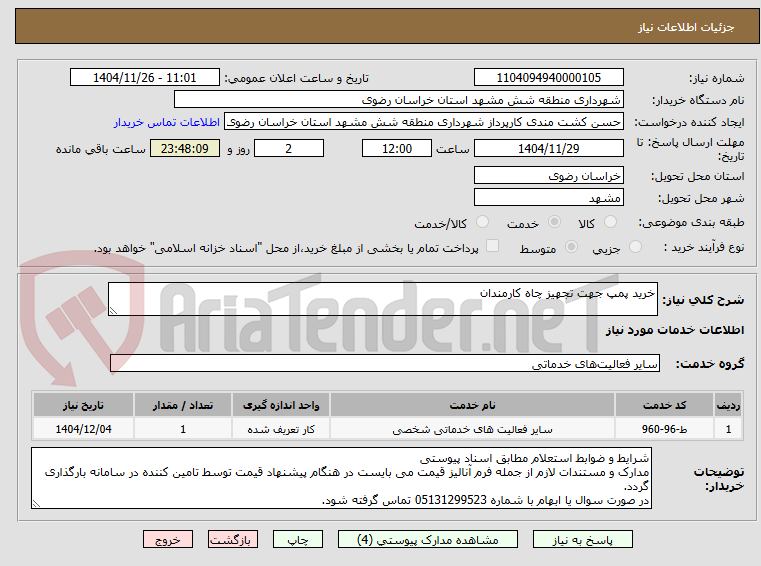Click the remaining time field 23:48:09

click(x=185, y=148)
